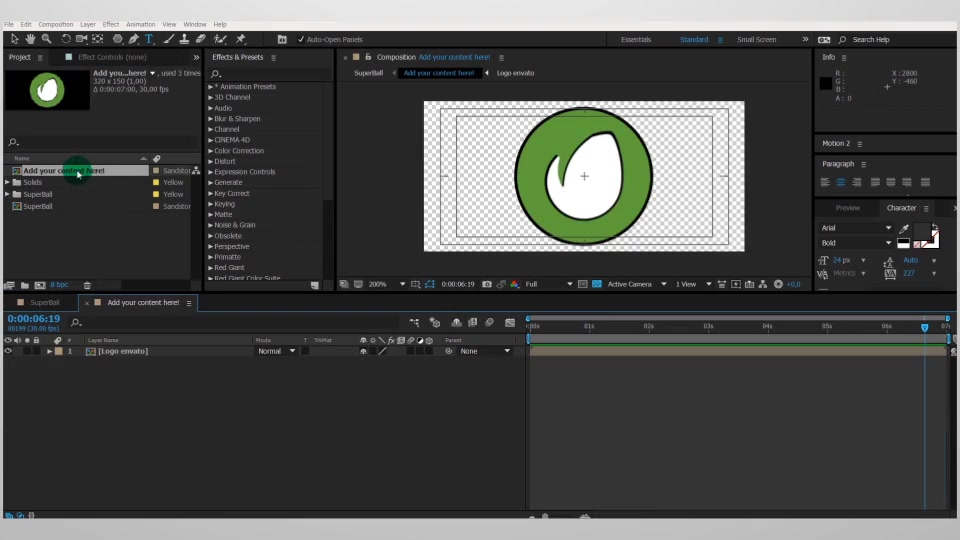Select the Rotation tool

[65, 39]
